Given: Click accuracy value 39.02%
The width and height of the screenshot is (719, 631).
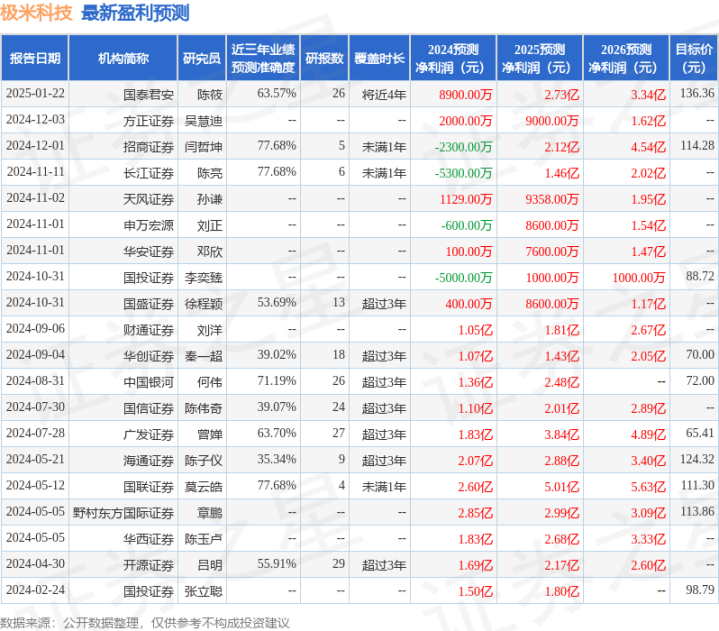Looking at the screenshot, I should coord(277,355).
